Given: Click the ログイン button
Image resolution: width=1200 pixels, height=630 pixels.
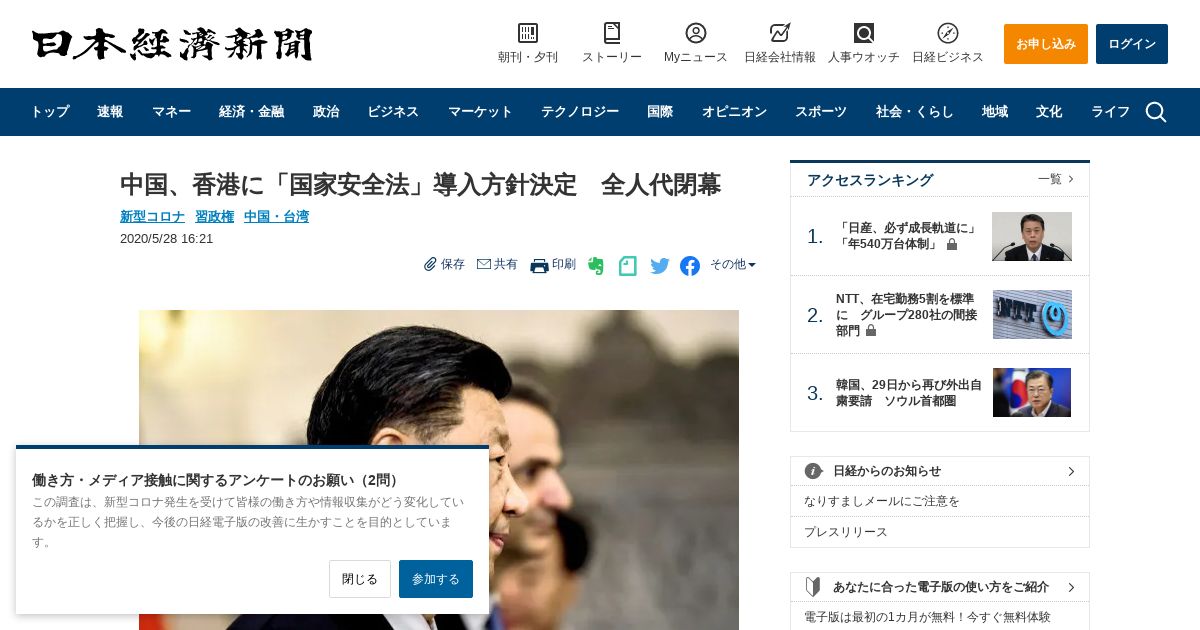Looking at the screenshot, I should 1132,44.
